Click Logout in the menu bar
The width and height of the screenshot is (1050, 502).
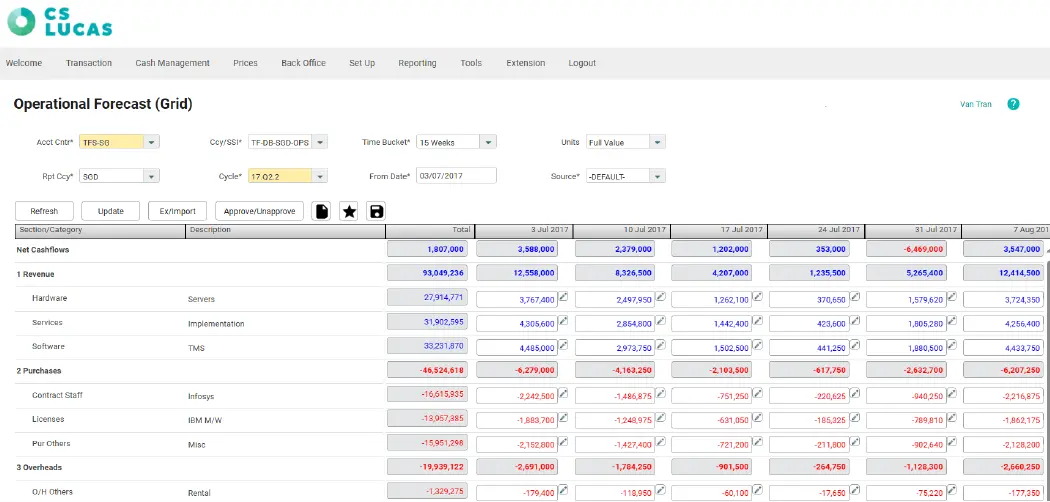[582, 63]
